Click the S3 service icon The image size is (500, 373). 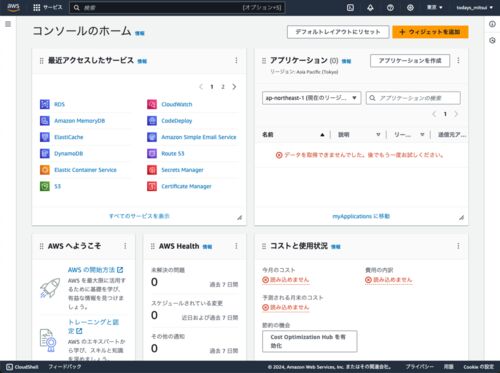coord(45,186)
